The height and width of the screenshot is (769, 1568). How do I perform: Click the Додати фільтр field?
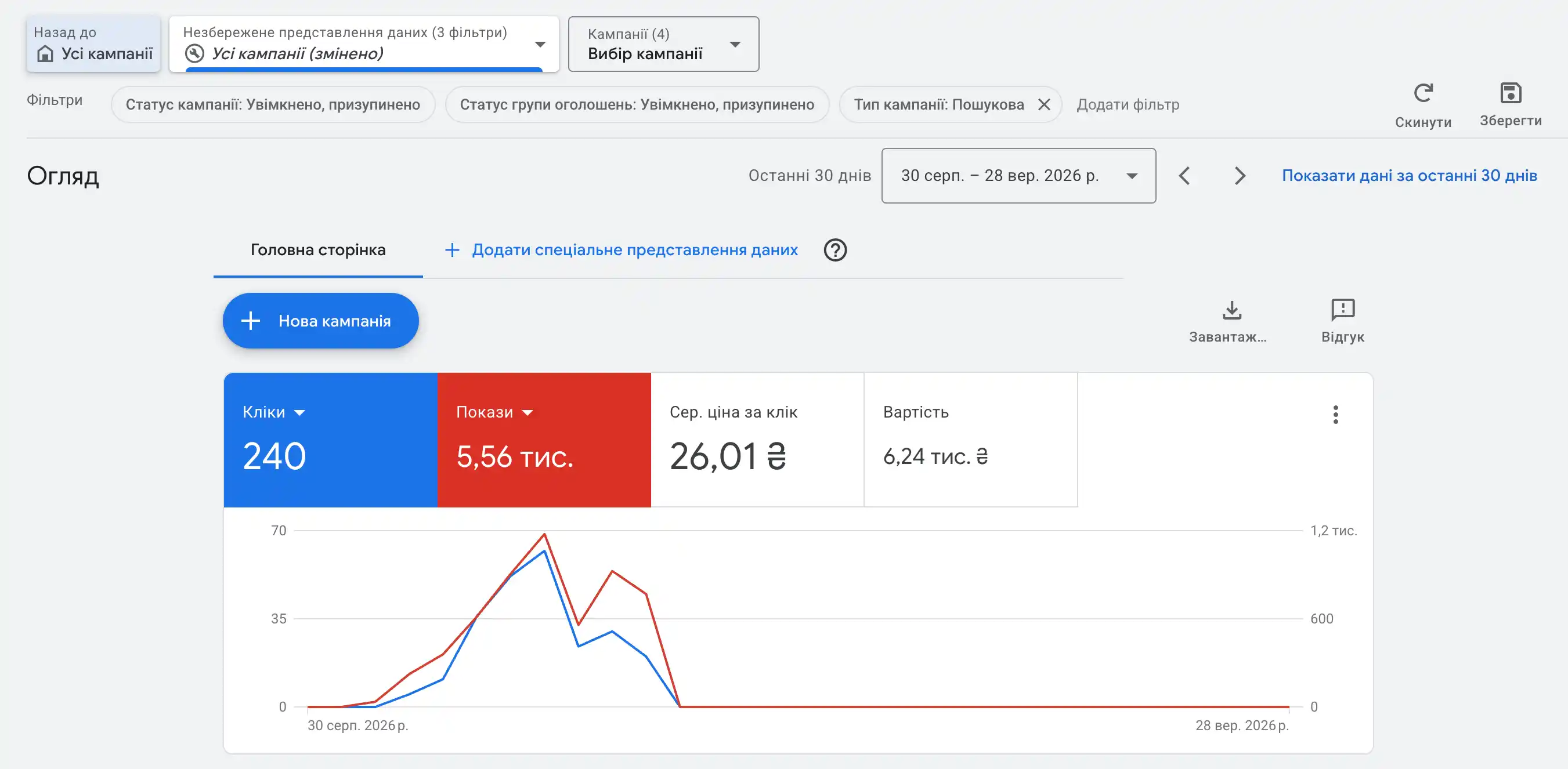[1128, 104]
